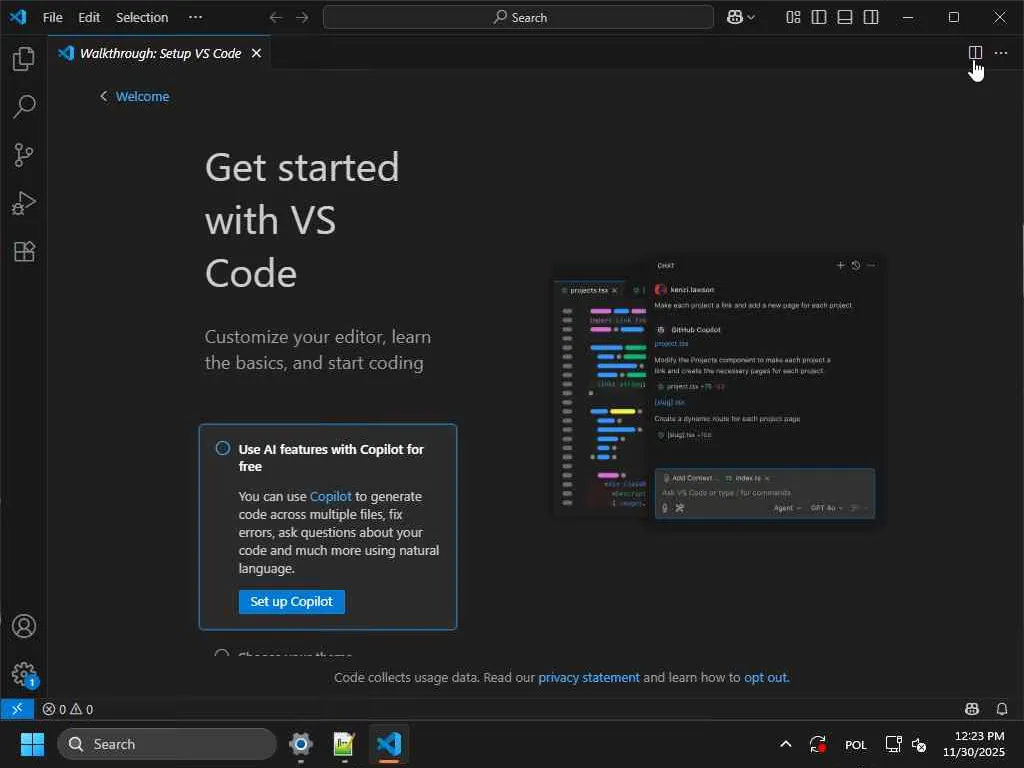Image resolution: width=1024 pixels, height=768 pixels.
Task: Open the Copilot chat icon in title bar
Action: pyautogui.click(x=735, y=18)
